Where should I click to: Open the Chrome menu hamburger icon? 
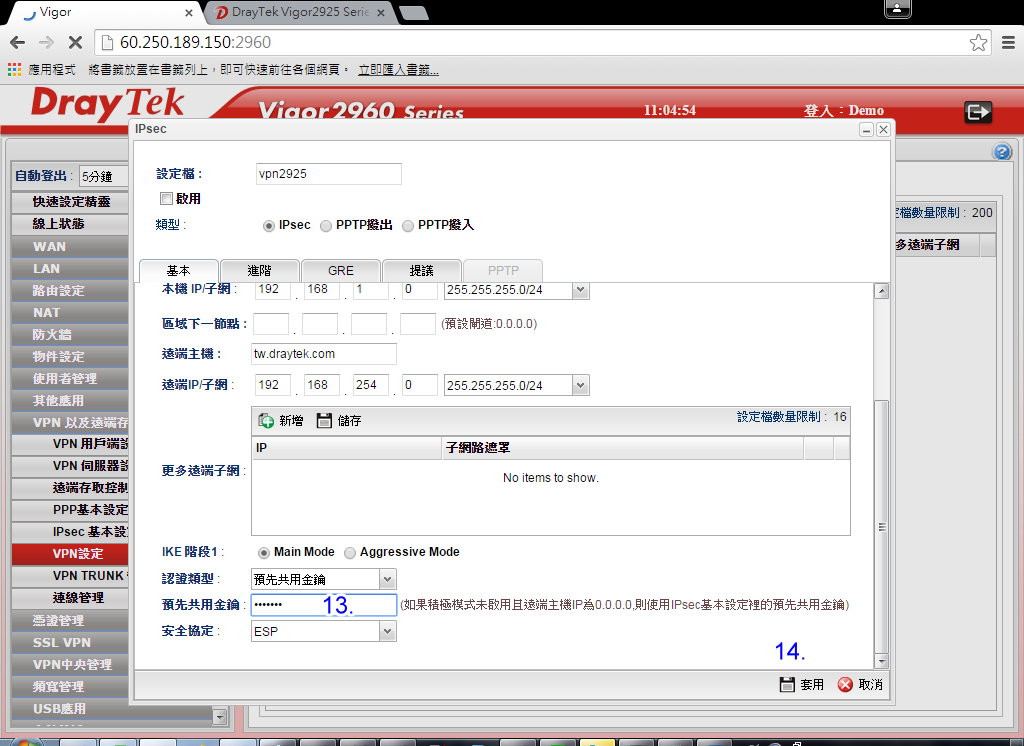(x=1008, y=43)
